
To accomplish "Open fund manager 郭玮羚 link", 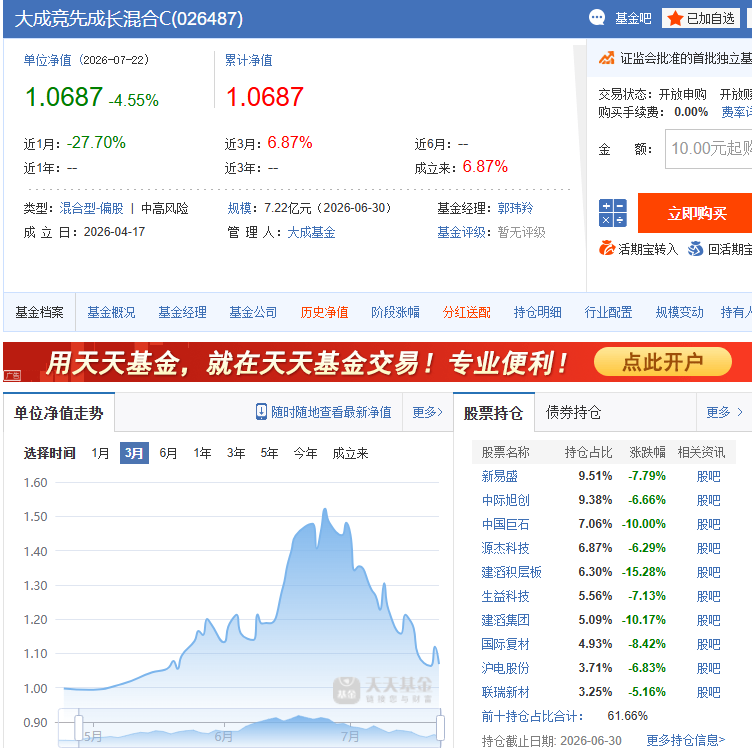I will pyautogui.click(x=515, y=208).
